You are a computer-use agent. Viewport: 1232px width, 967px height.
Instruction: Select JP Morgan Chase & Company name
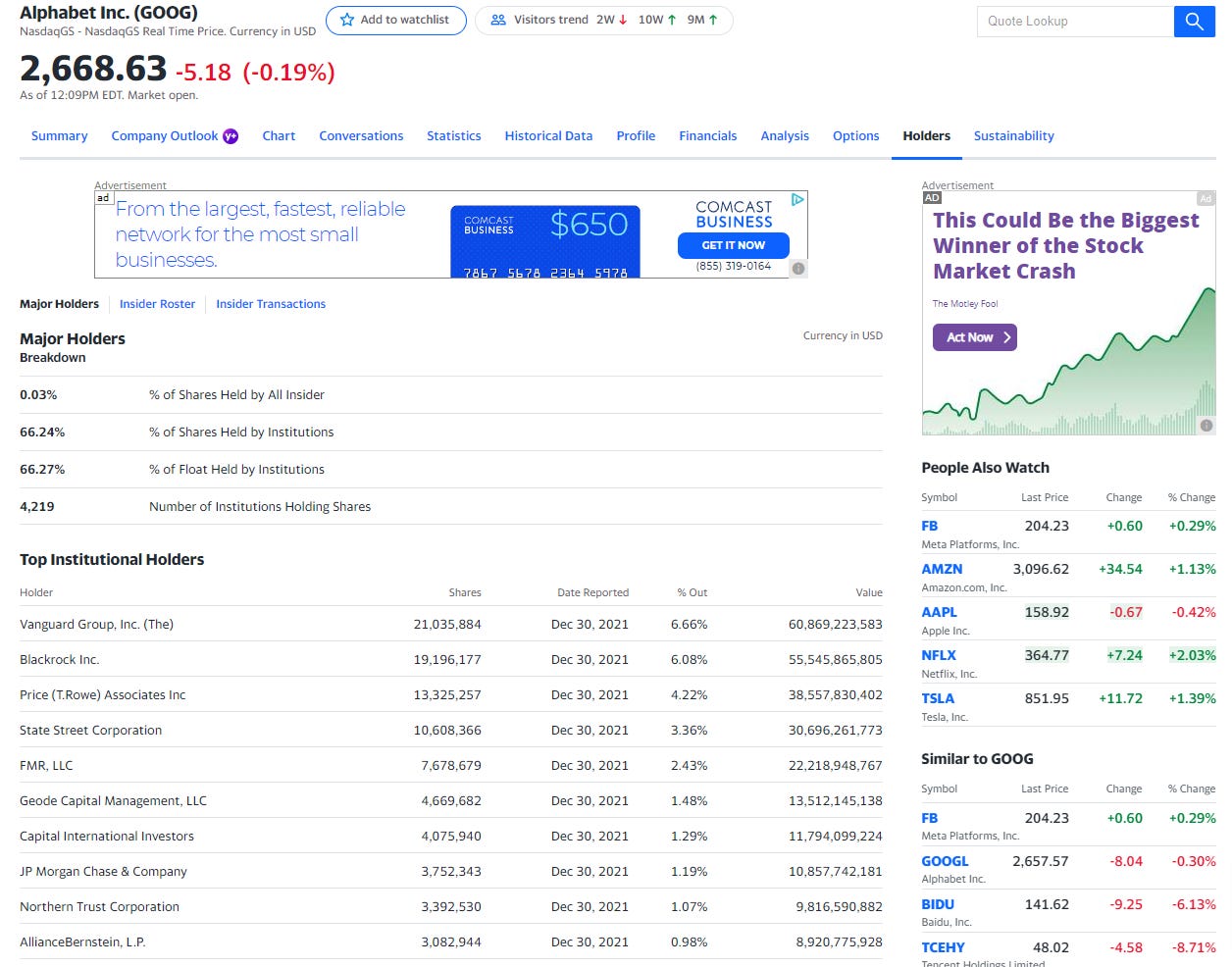(103, 871)
